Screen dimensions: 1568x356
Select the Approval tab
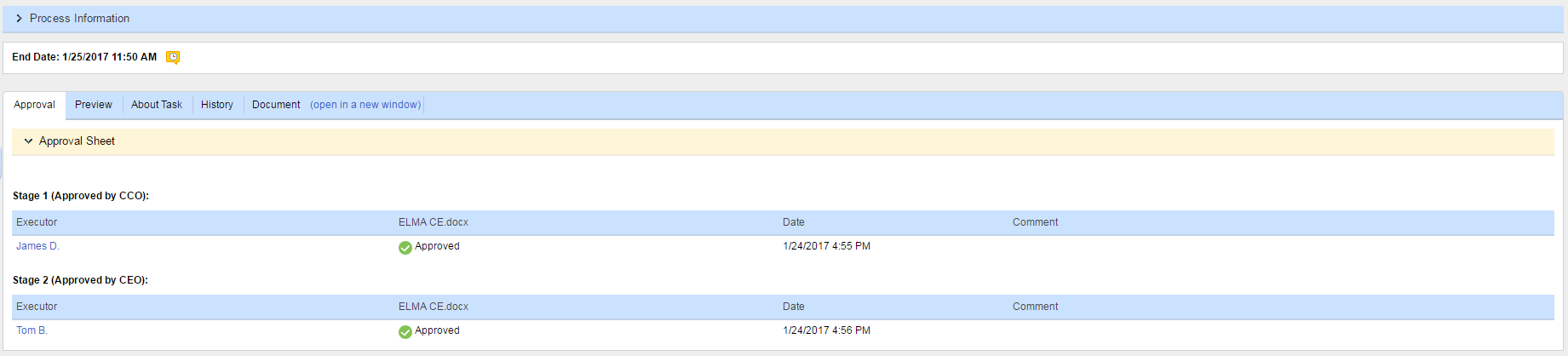(x=34, y=105)
